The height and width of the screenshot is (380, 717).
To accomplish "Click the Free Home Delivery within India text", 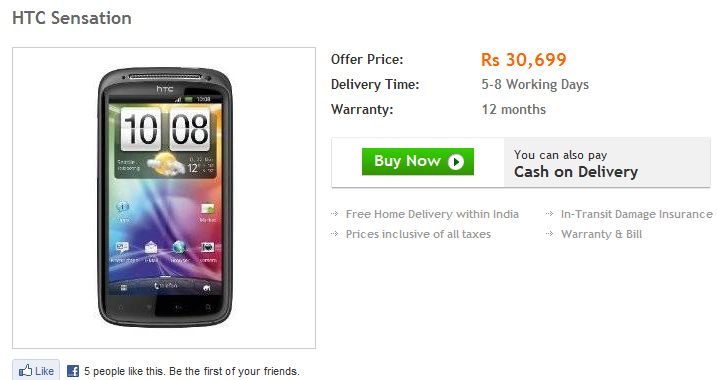I will coord(432,214).
